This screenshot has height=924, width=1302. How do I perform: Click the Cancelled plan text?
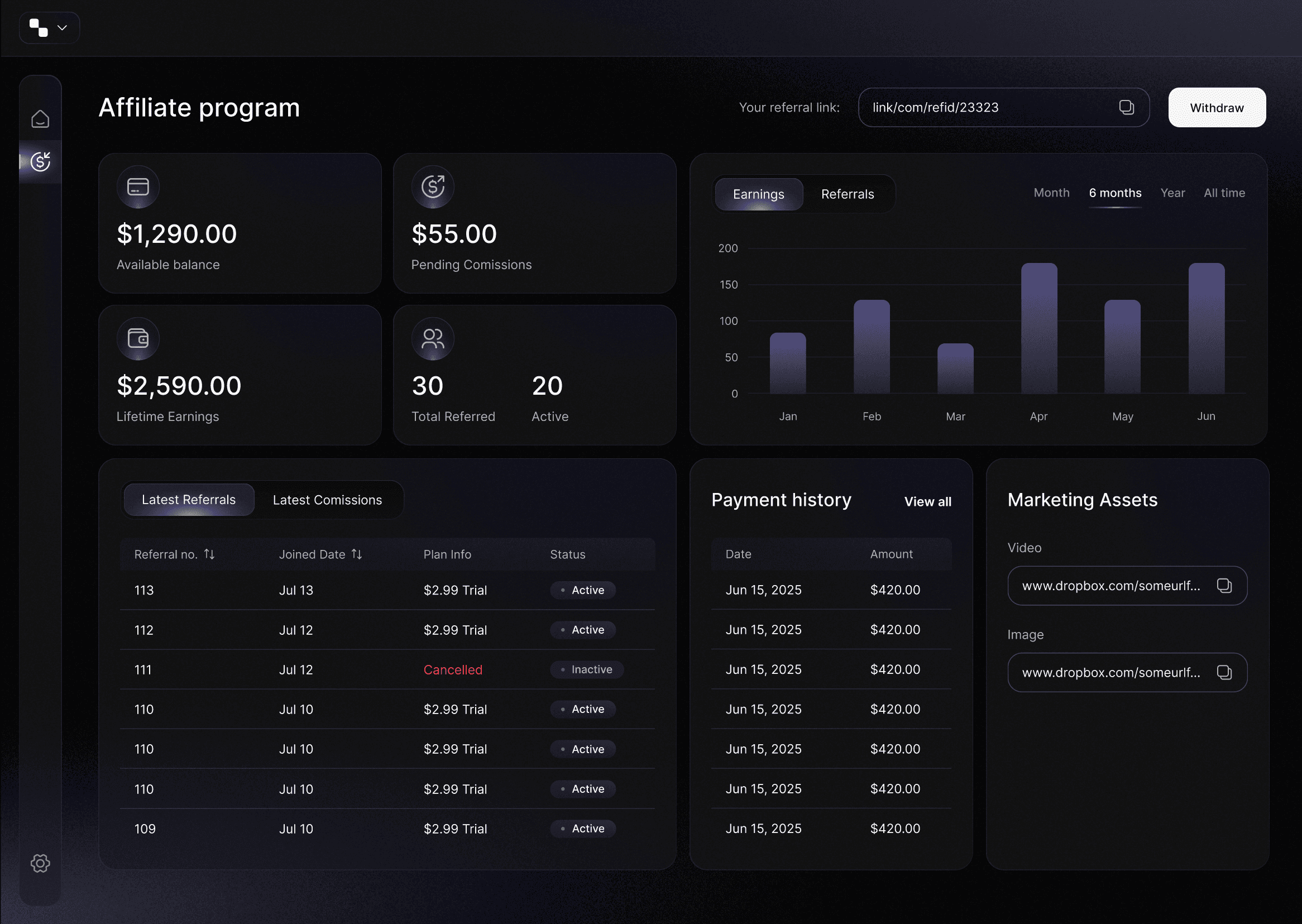tap(453, 669)
